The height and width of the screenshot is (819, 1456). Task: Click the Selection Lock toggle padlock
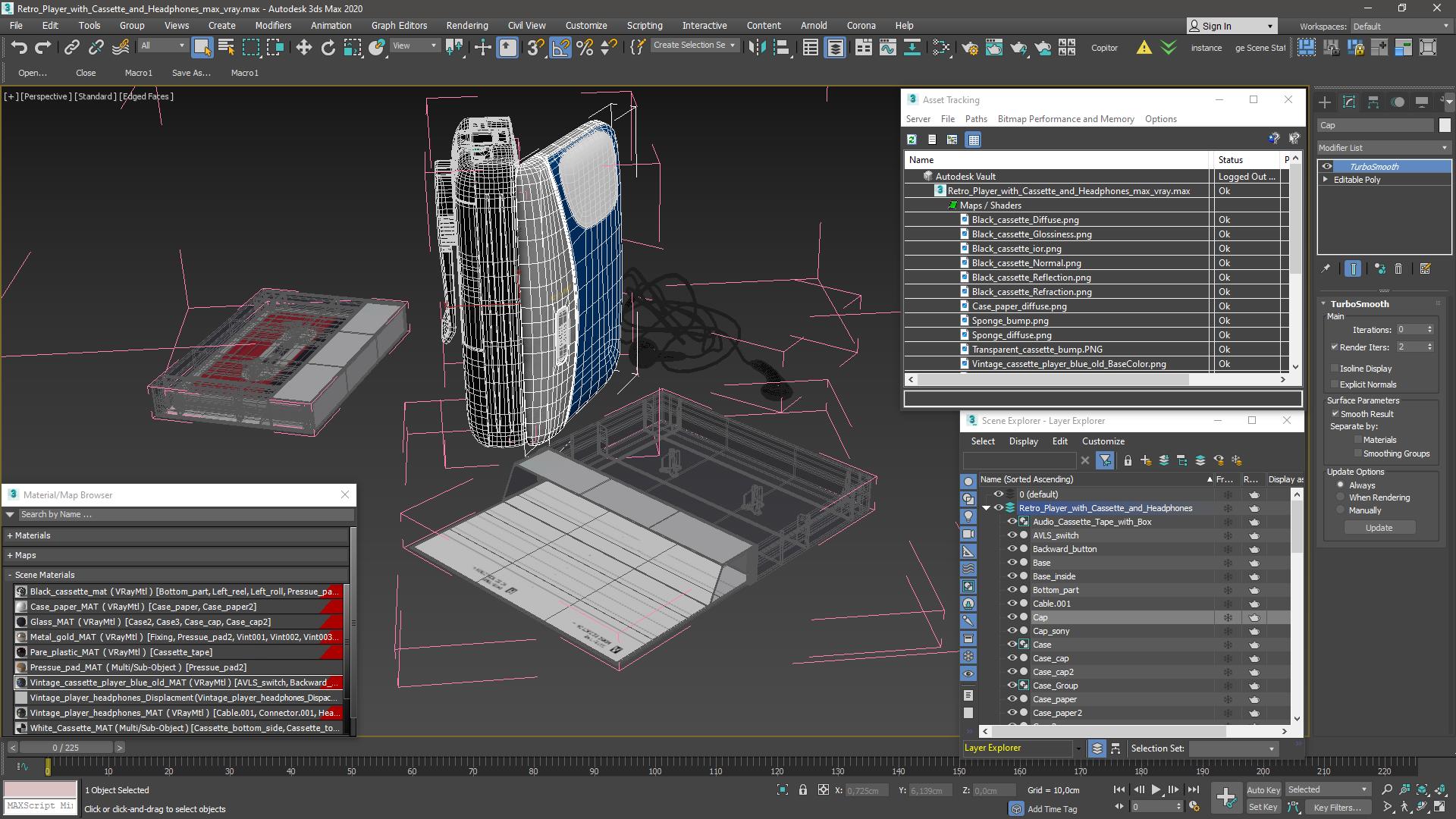(803, 789)
